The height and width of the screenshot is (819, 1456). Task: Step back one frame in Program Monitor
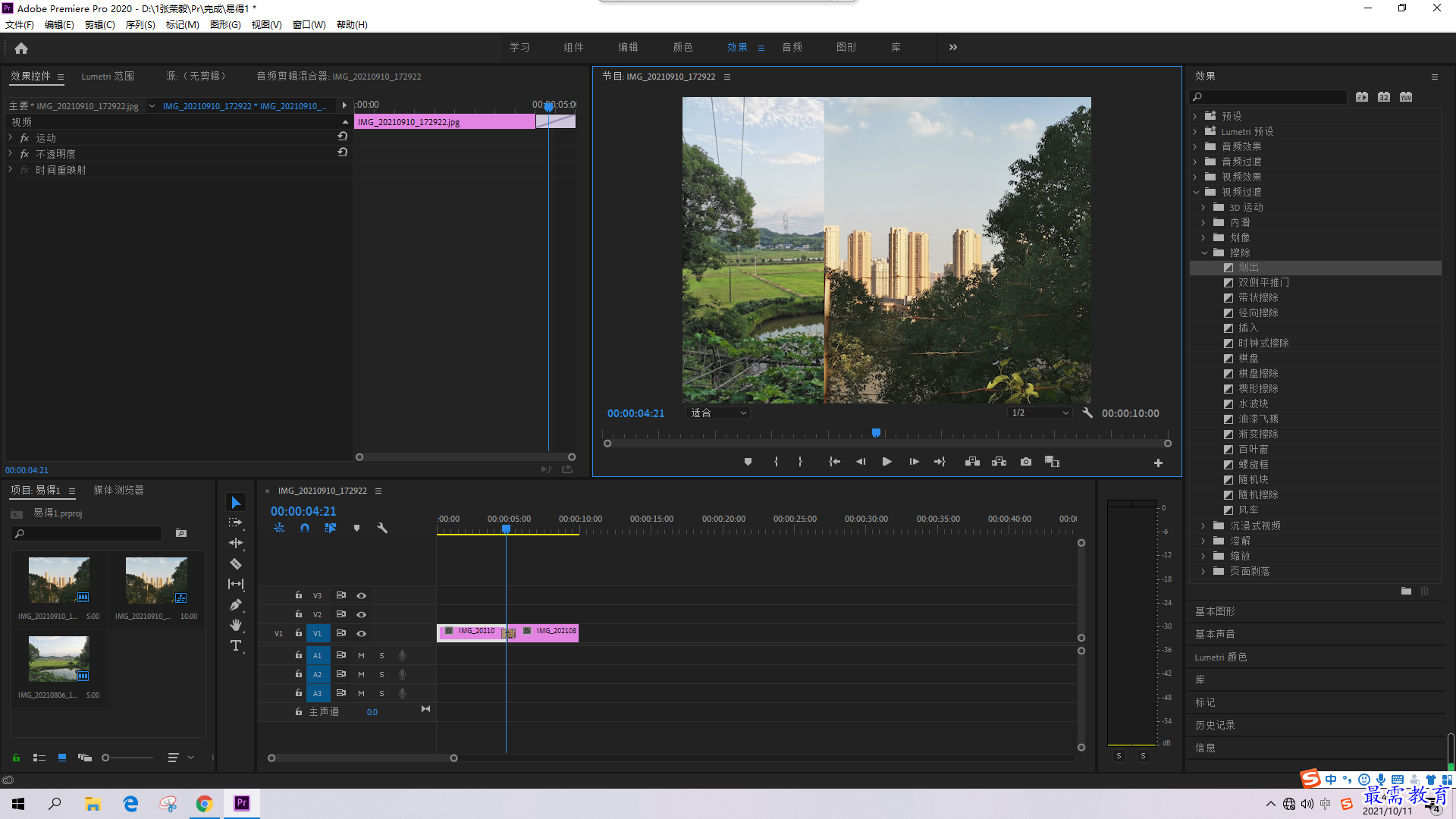tap(861, 462)
